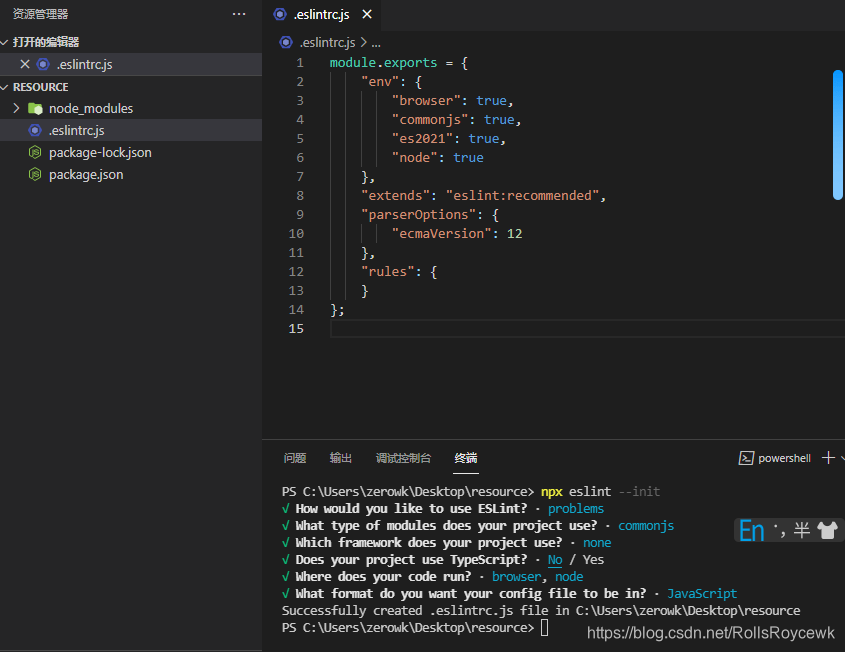Image resolution: width=845 pixels, height=652 pixels.
Task: Click the editor vertical scrollbar
Action: 838,135
